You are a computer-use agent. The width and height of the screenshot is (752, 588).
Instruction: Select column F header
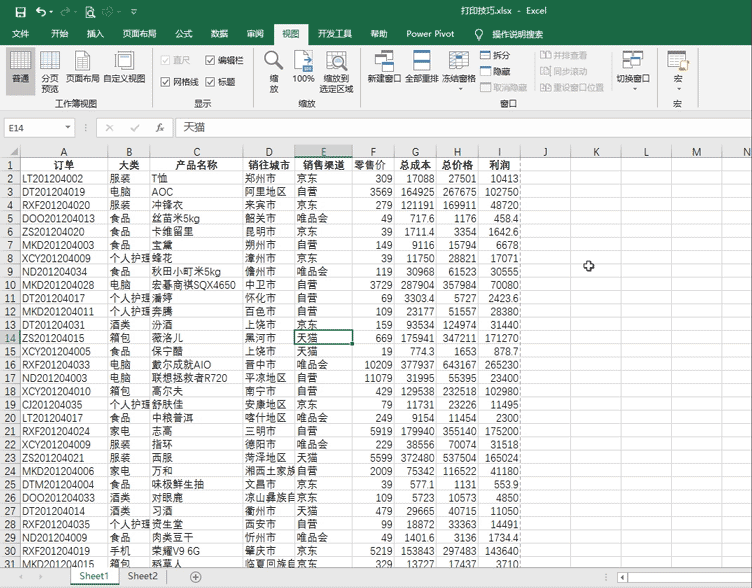(373, 152)
